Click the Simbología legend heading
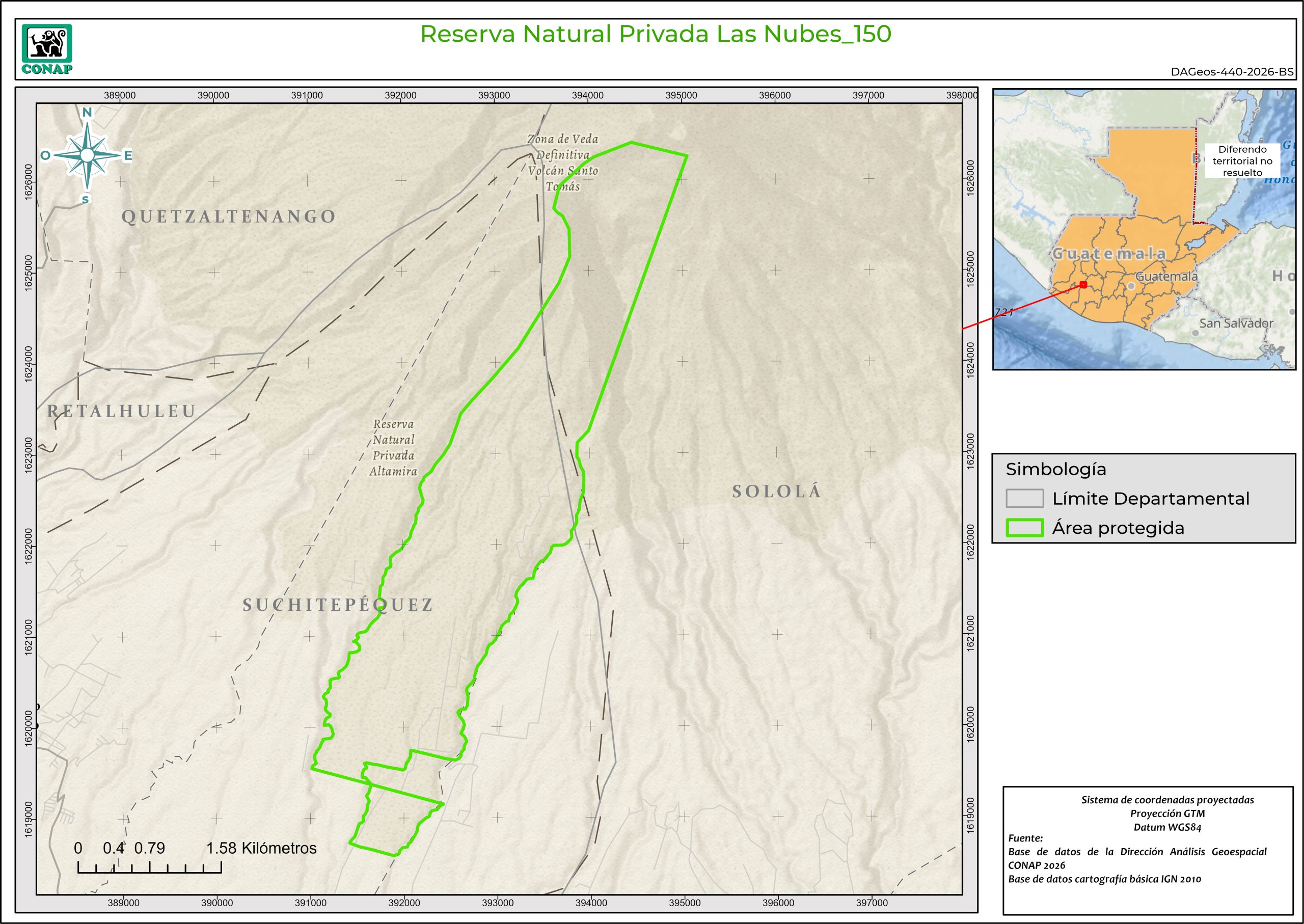Image resolution: width=1304 pixels, height=924 pixels. point(1055,470)
